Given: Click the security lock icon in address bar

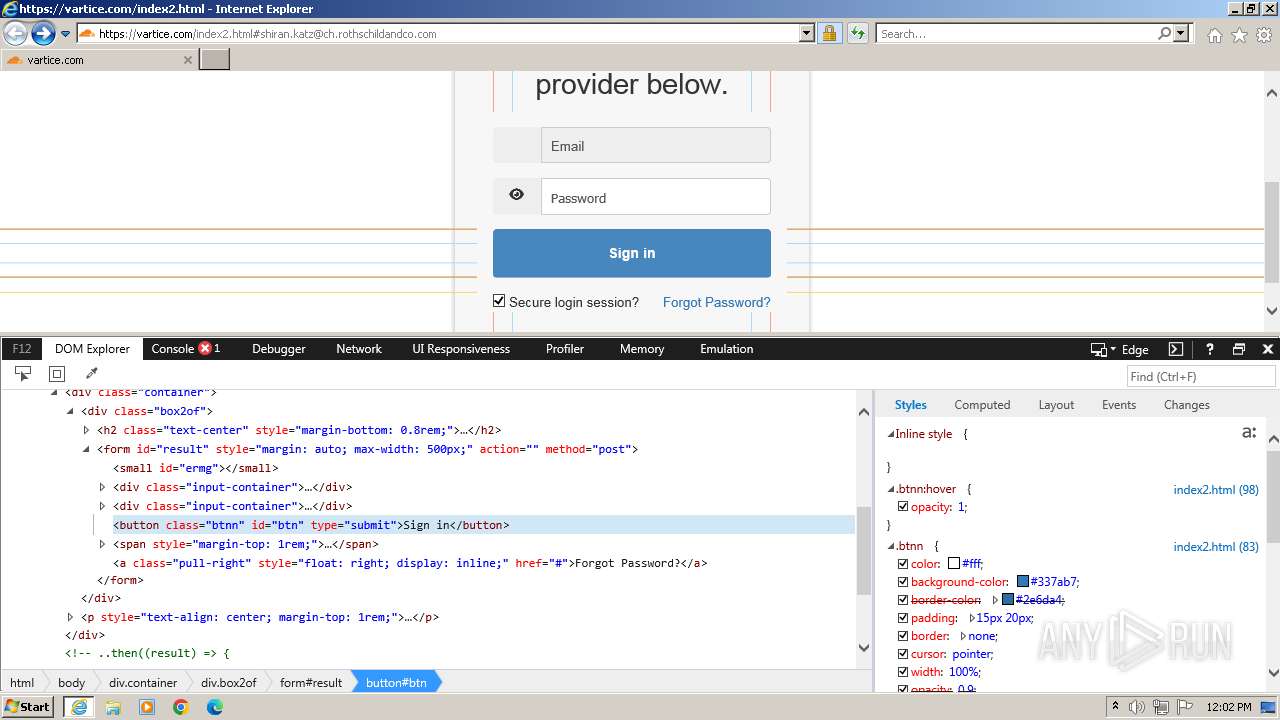Looking at the screenshot, I should point(829,33).
